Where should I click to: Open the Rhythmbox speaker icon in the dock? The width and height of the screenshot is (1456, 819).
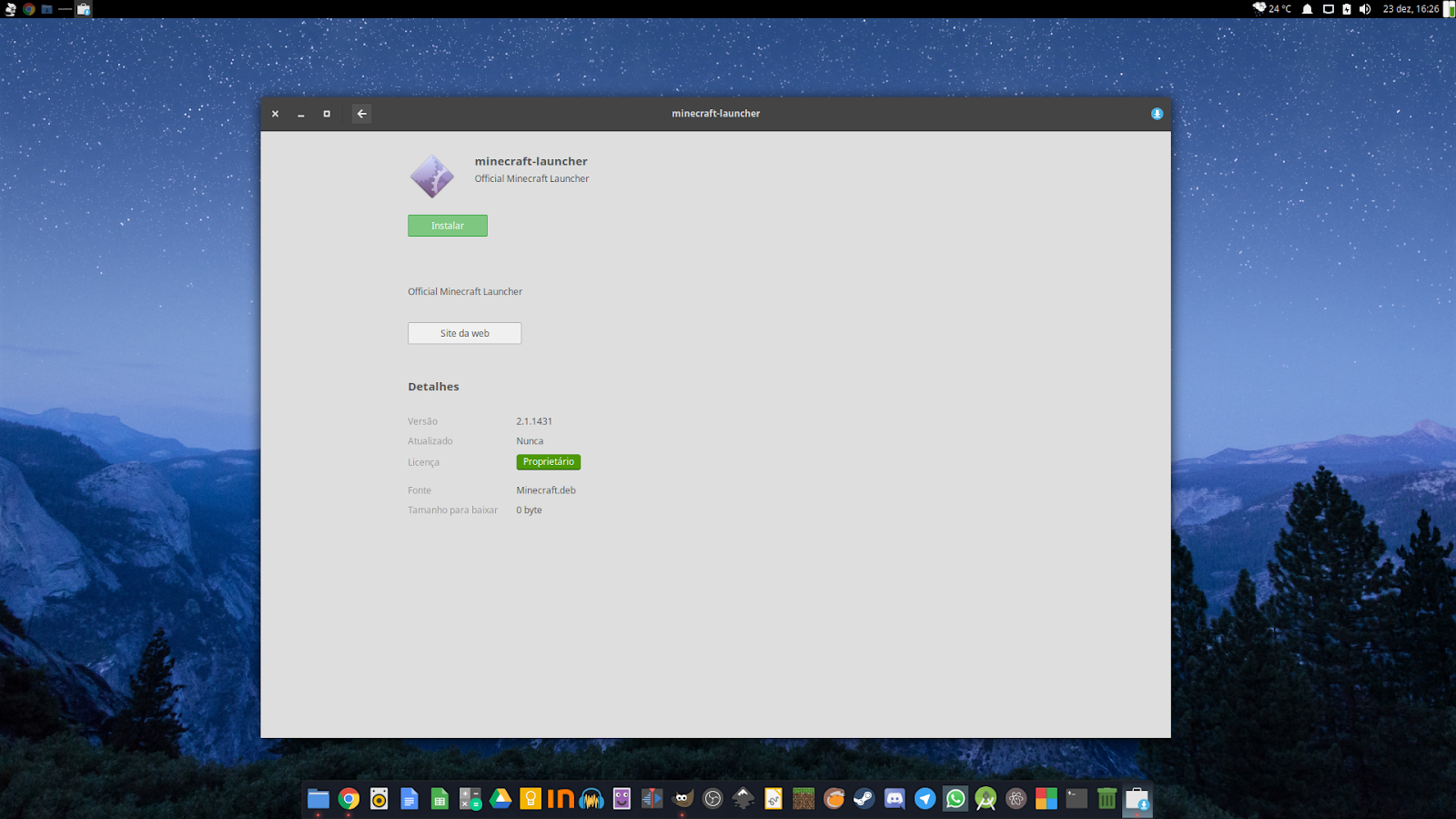(x=379, y=799)
